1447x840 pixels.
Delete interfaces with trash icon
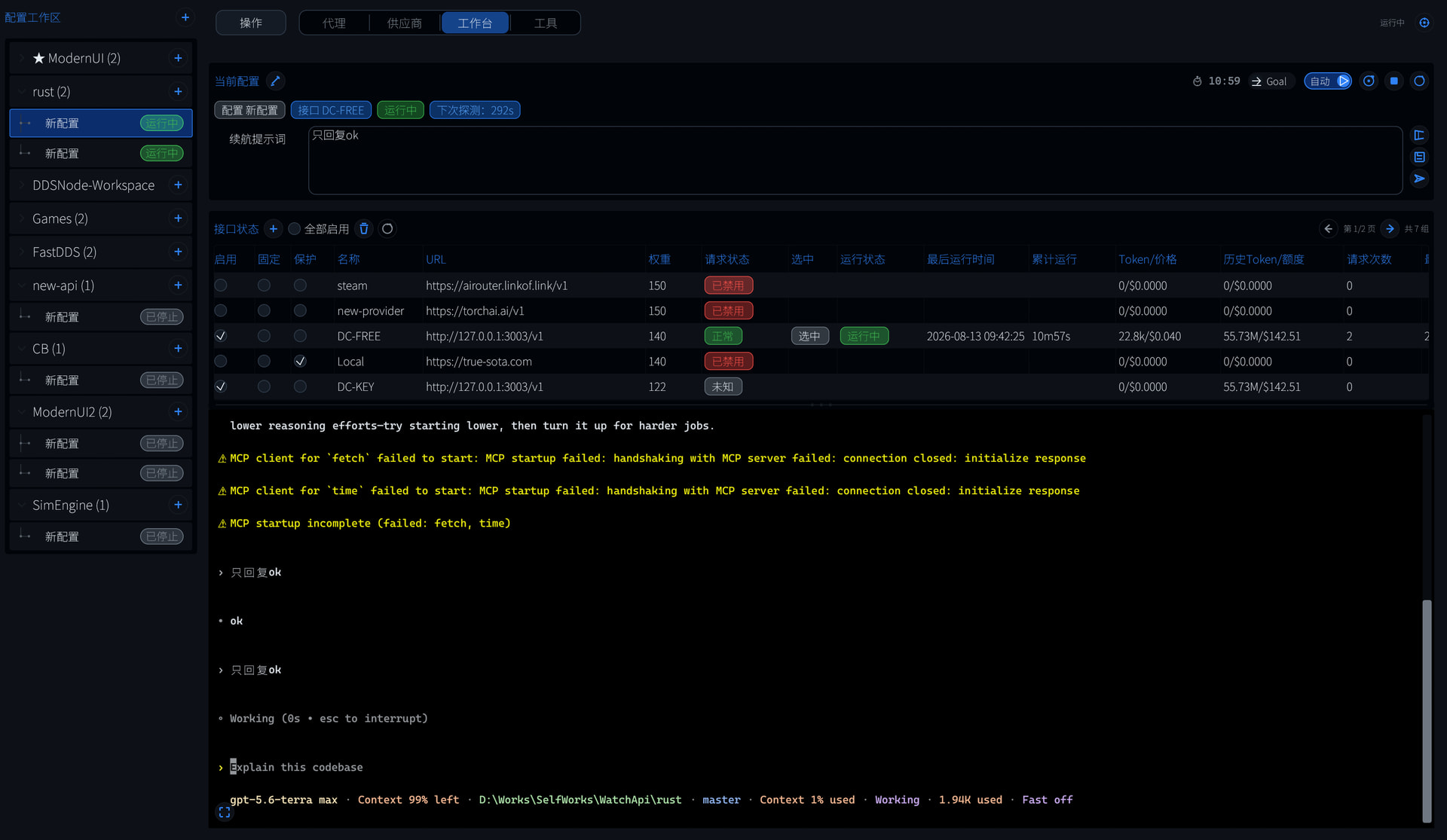coord(364,228)
